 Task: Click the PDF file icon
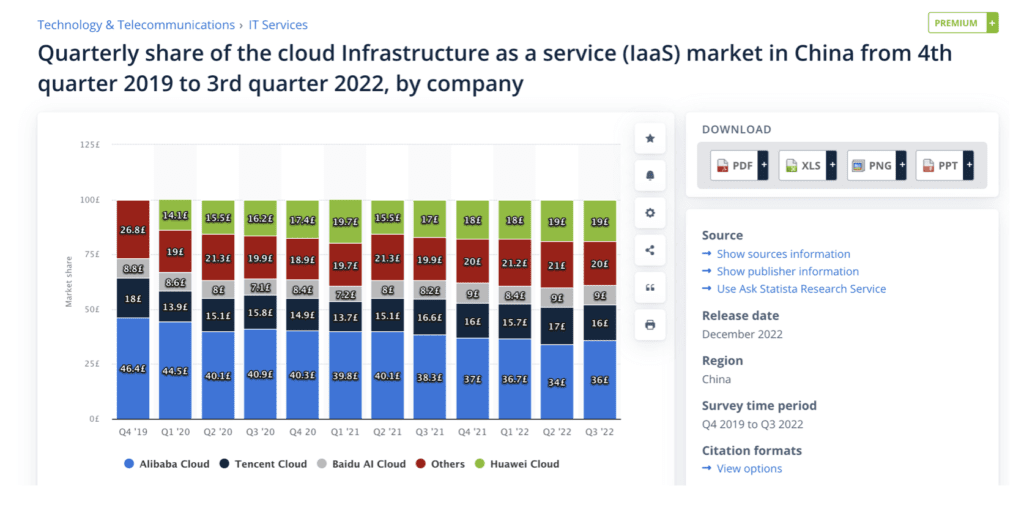pos(722,166)
